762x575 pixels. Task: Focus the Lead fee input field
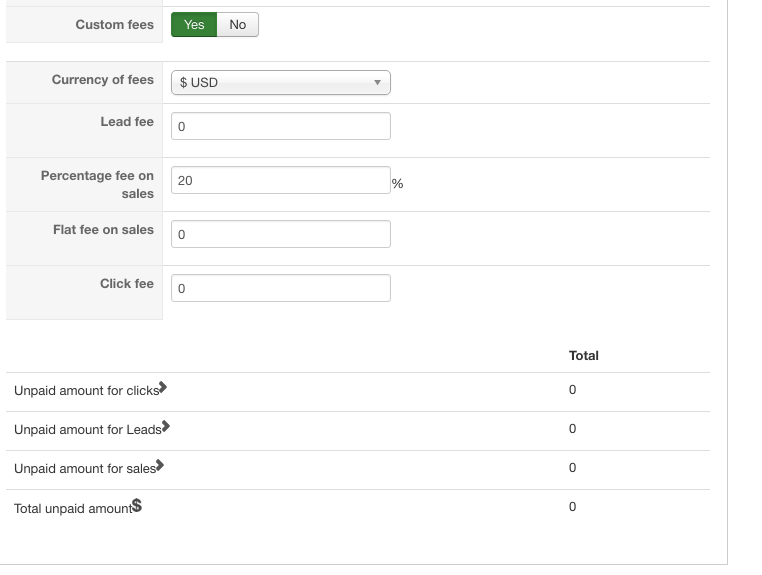[280, 126]
